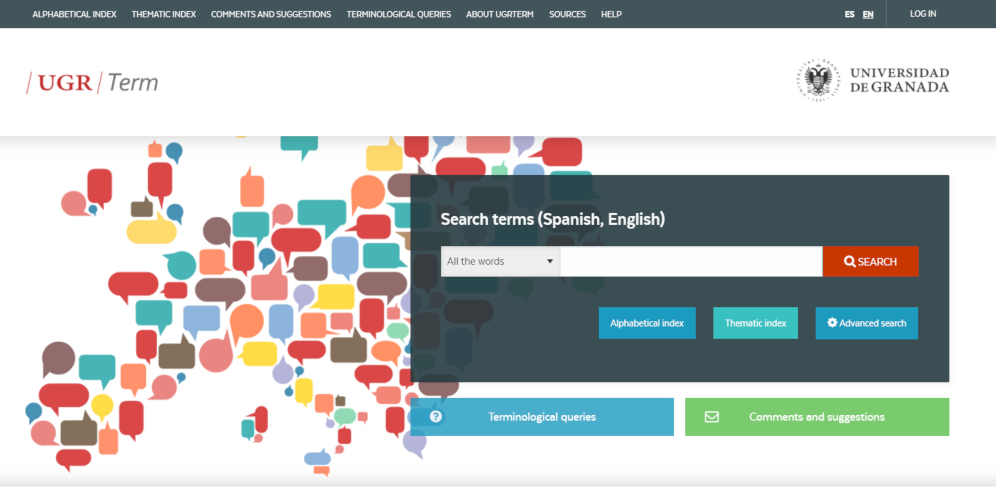Switch language to EN
The image size is (996, 490).
coord(868,14)
